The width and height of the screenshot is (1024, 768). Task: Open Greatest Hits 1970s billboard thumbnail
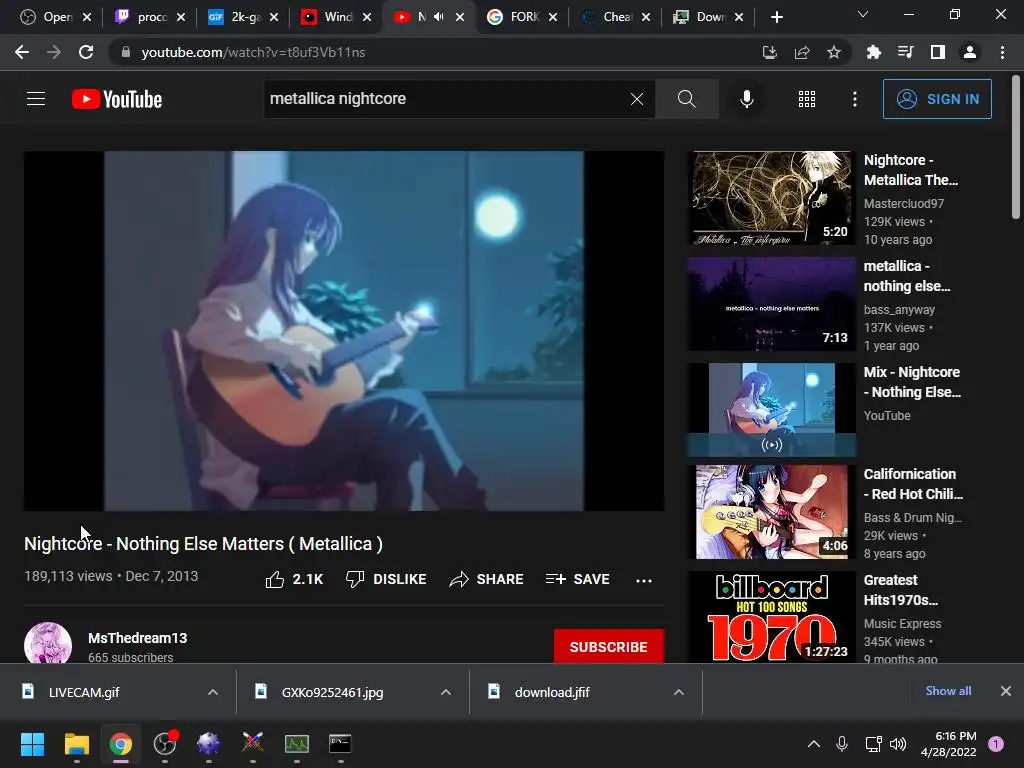tap(772, 616)
